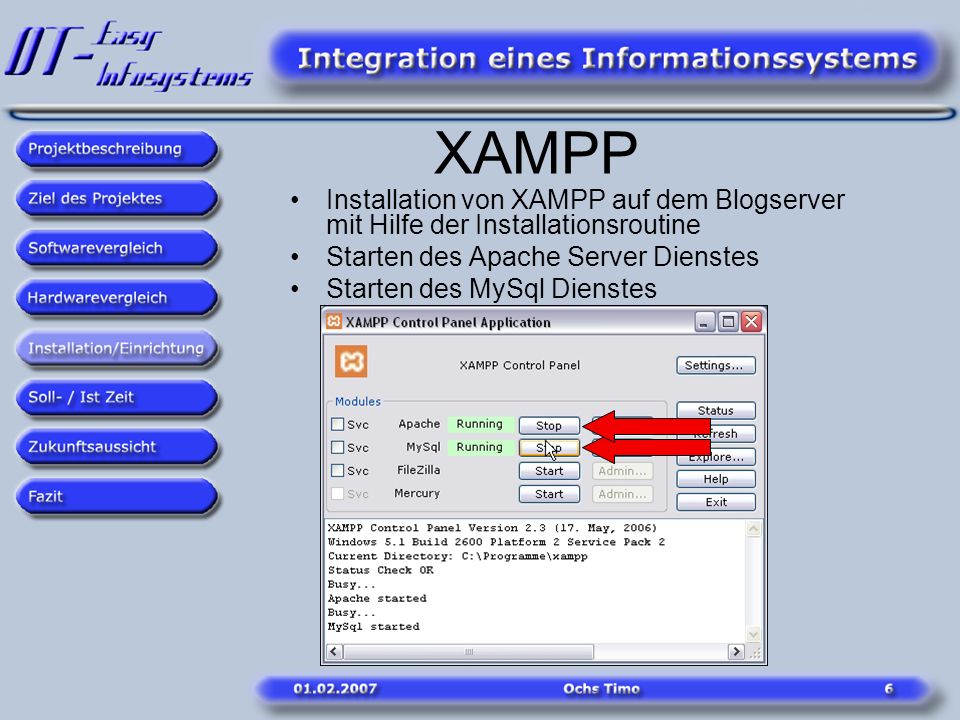Click 'Current Directory' log line
The height and width of the screenshot is (720, 960).
pyautogui.click(x=458, y=556)
